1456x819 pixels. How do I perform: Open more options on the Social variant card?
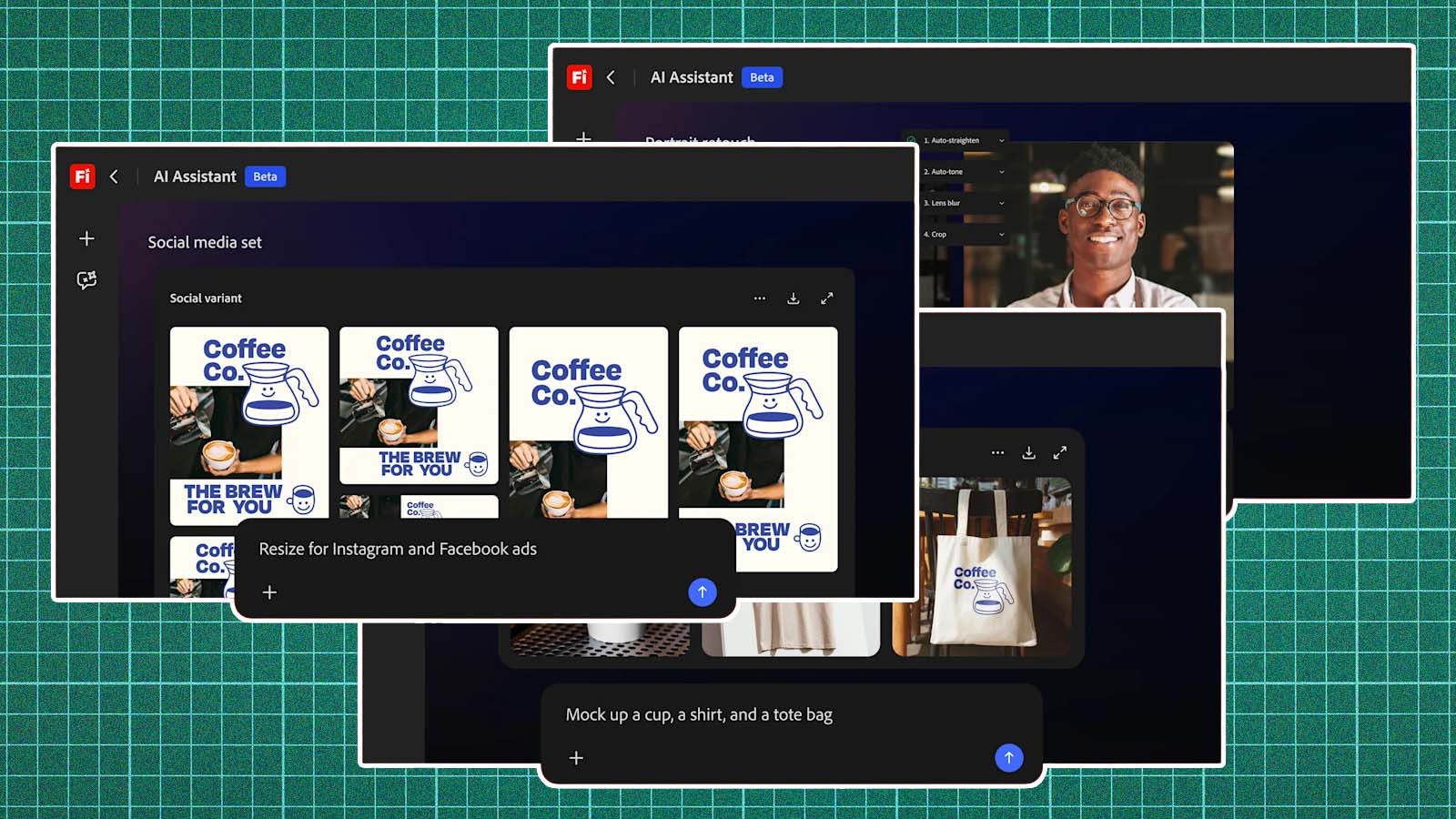760,298
